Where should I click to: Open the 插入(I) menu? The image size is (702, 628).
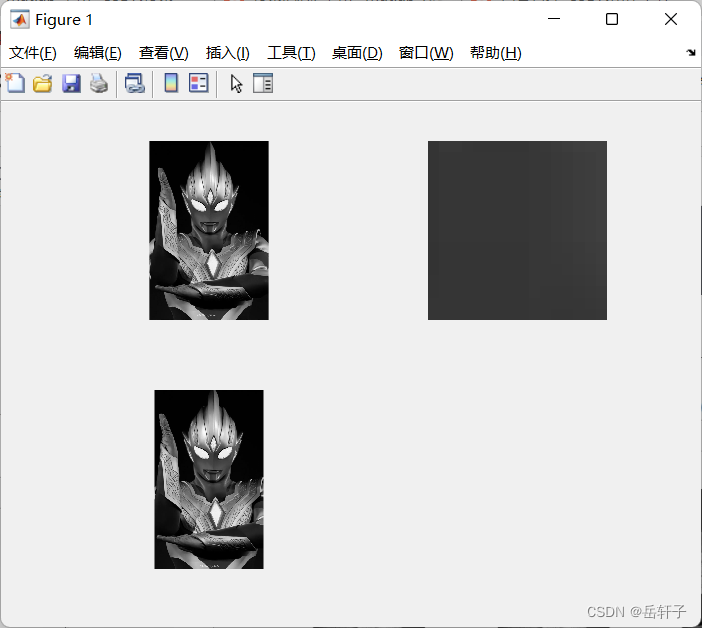tap(227, 53)
